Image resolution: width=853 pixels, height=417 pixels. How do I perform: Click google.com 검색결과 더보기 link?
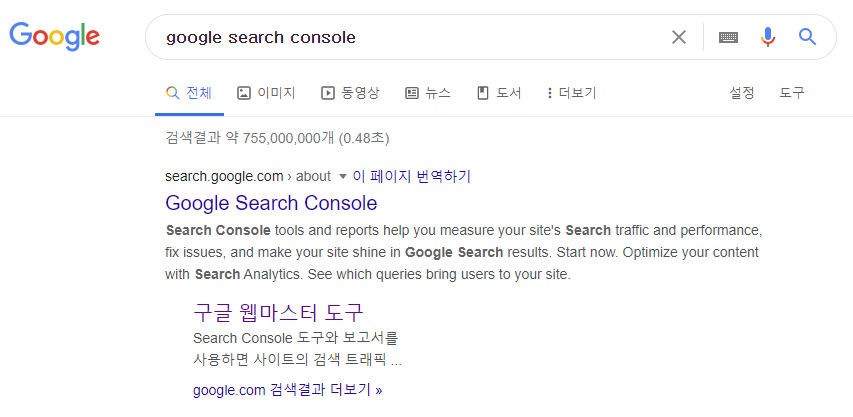(x=287, y=390)
